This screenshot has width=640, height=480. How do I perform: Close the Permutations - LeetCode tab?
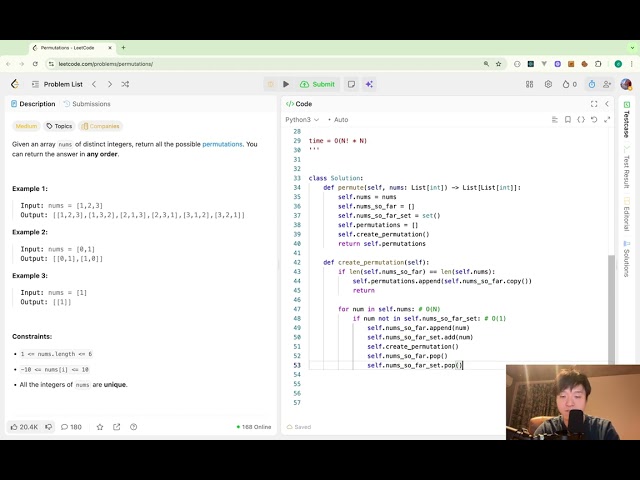pos(110,48)
